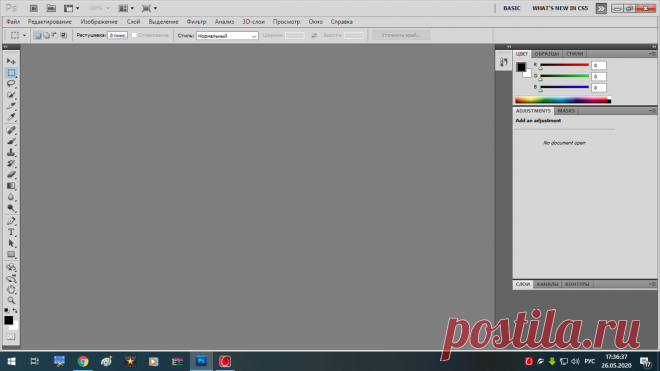Toggle Quick Mask mode
Image resolution: width=660 pixels, height=371 pixels.
pos(11,337)
